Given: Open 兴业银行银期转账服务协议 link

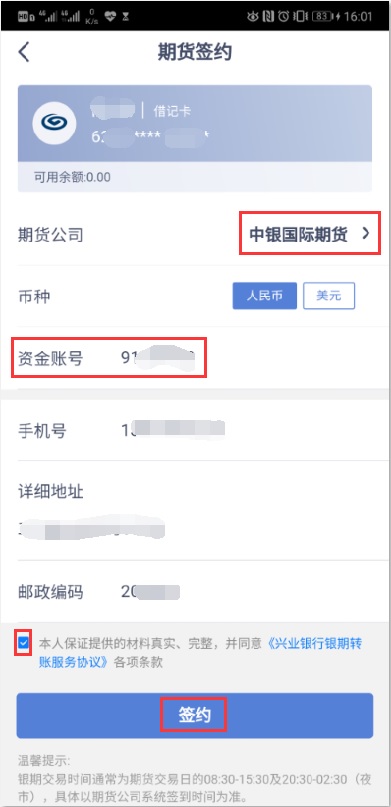Looking at the screenshot, I should tap(201, 653).
